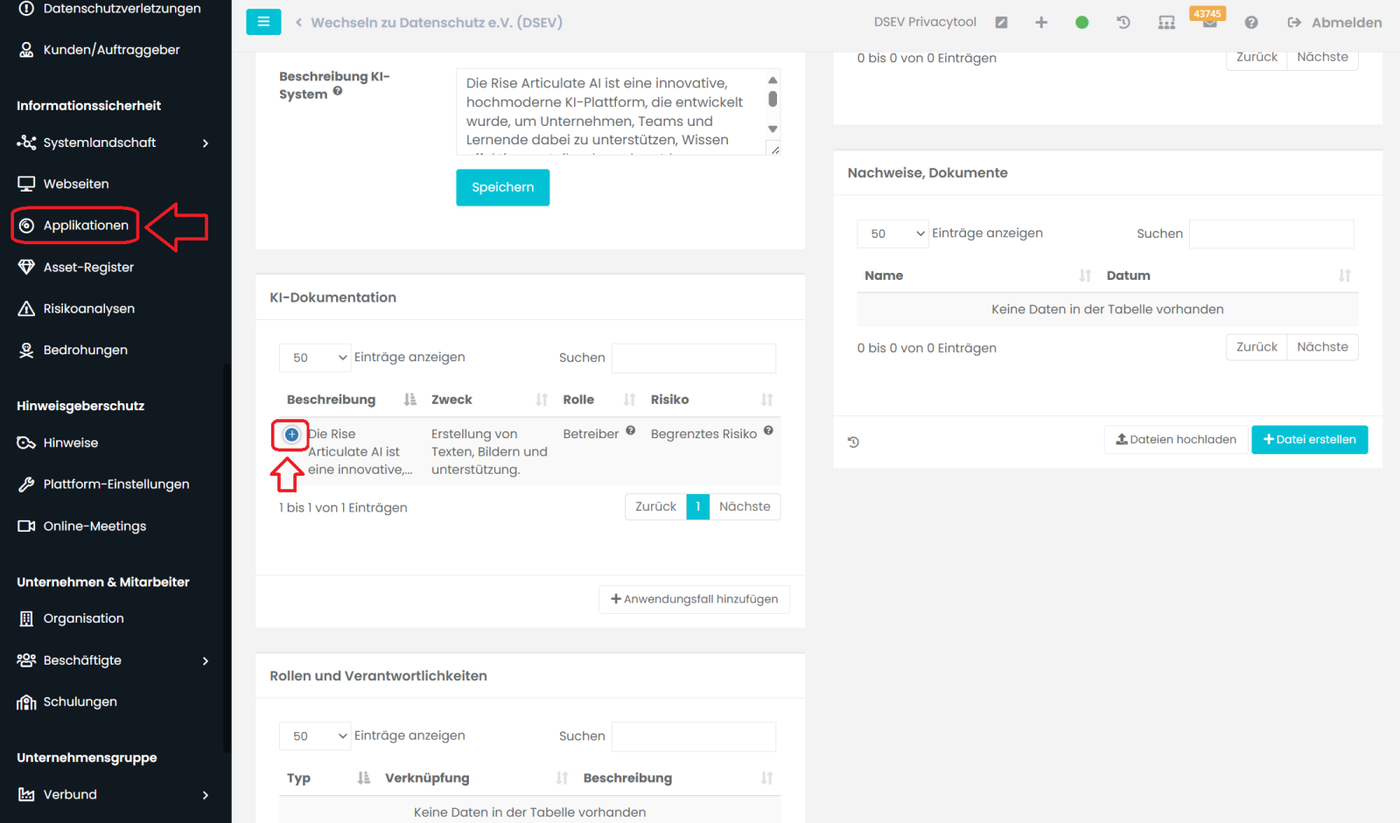The image size is (1400, 823).
Task: Click Anwendungsfall hinzufügen button
Action: tap(694, 599)
